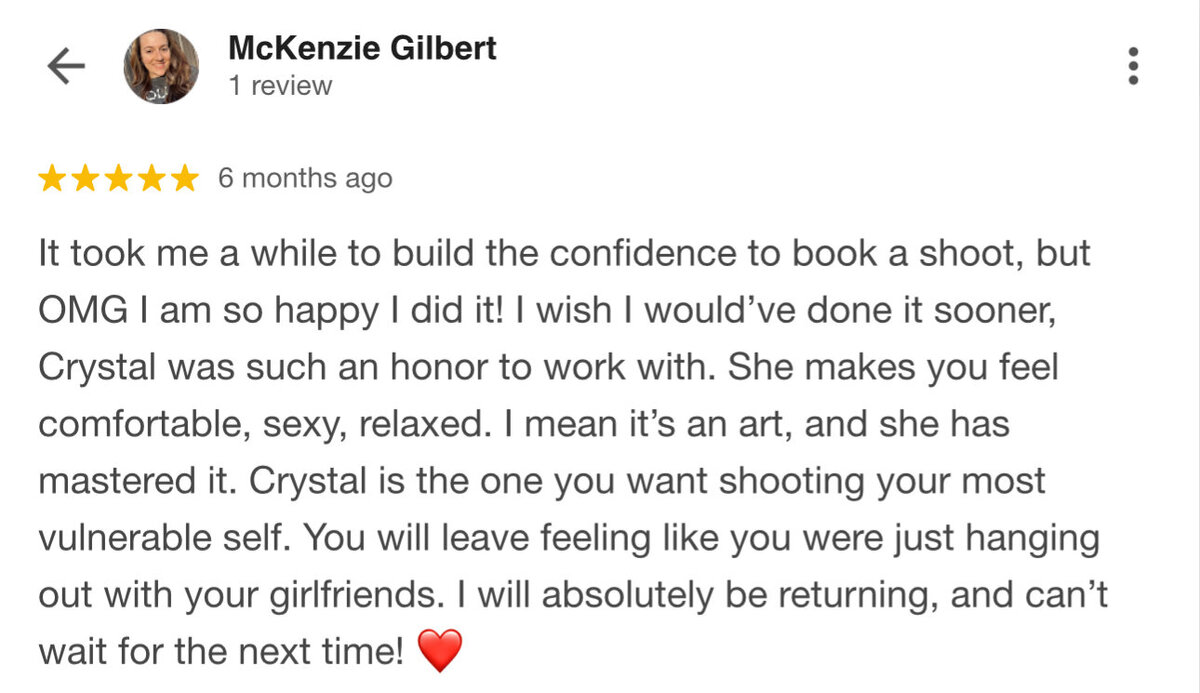Click the line starting 'comfortable, sexy, relaxed'
Image resolution: width=1200 pixels, height=693 pixels.
point(524,425)
